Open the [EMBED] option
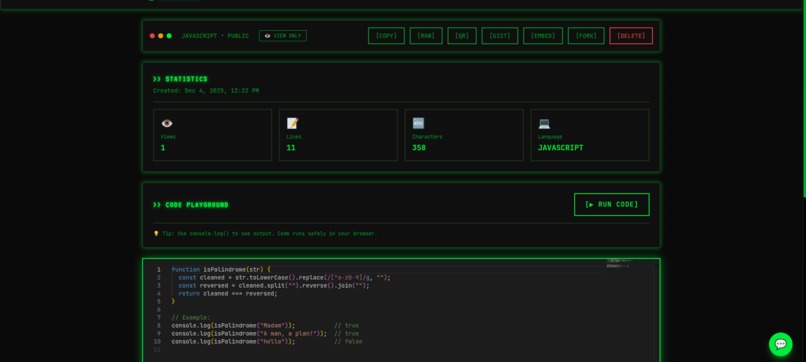This screenshot has width=806, height=362. (x=542, y=36)
